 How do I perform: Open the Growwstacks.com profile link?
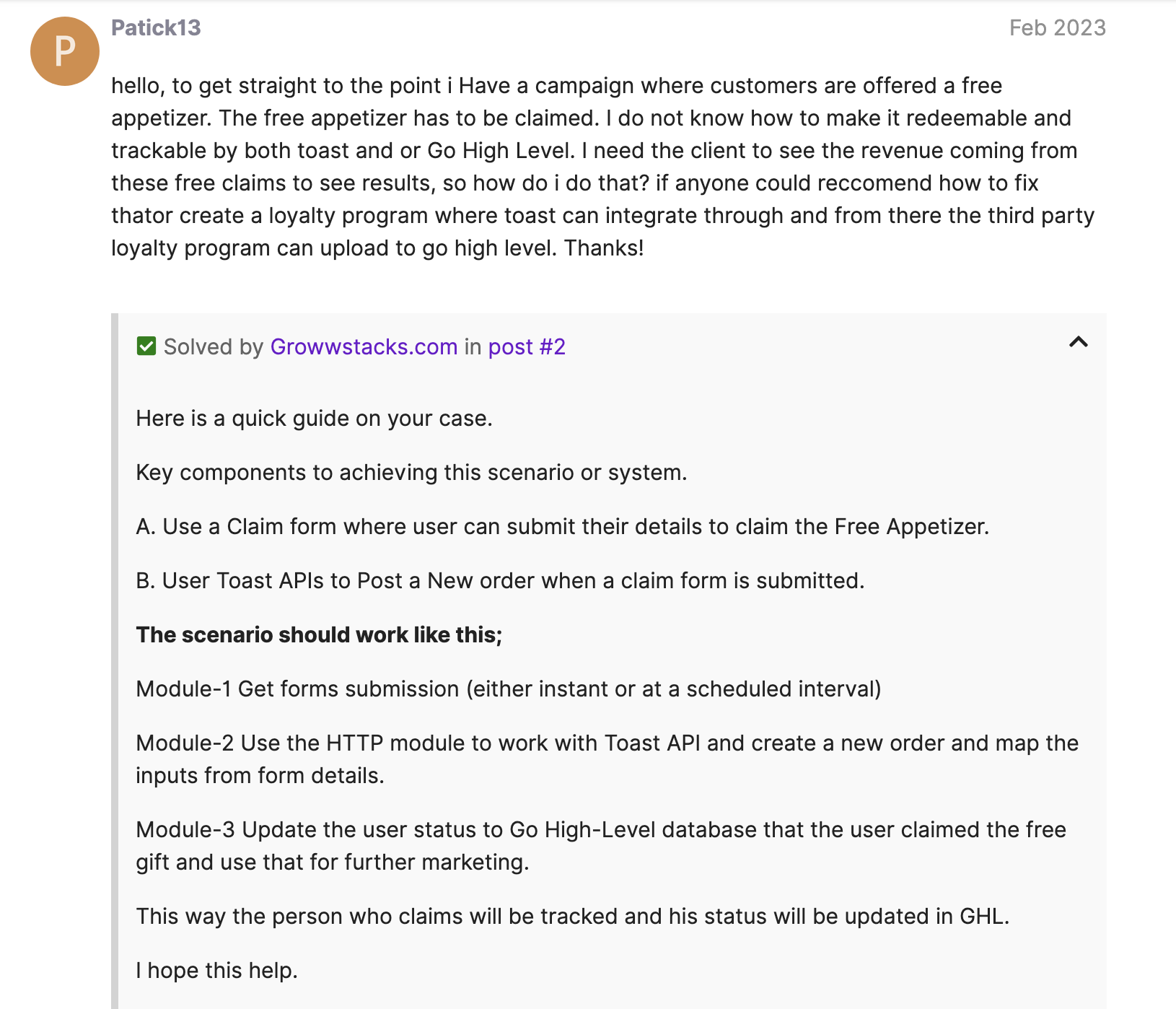pos(364,346)
